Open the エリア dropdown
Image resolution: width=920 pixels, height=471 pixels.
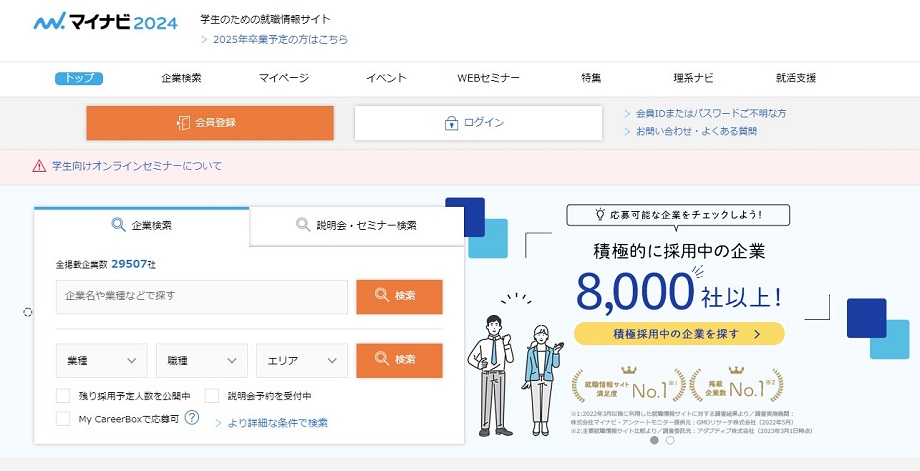[x=302, y=361]
